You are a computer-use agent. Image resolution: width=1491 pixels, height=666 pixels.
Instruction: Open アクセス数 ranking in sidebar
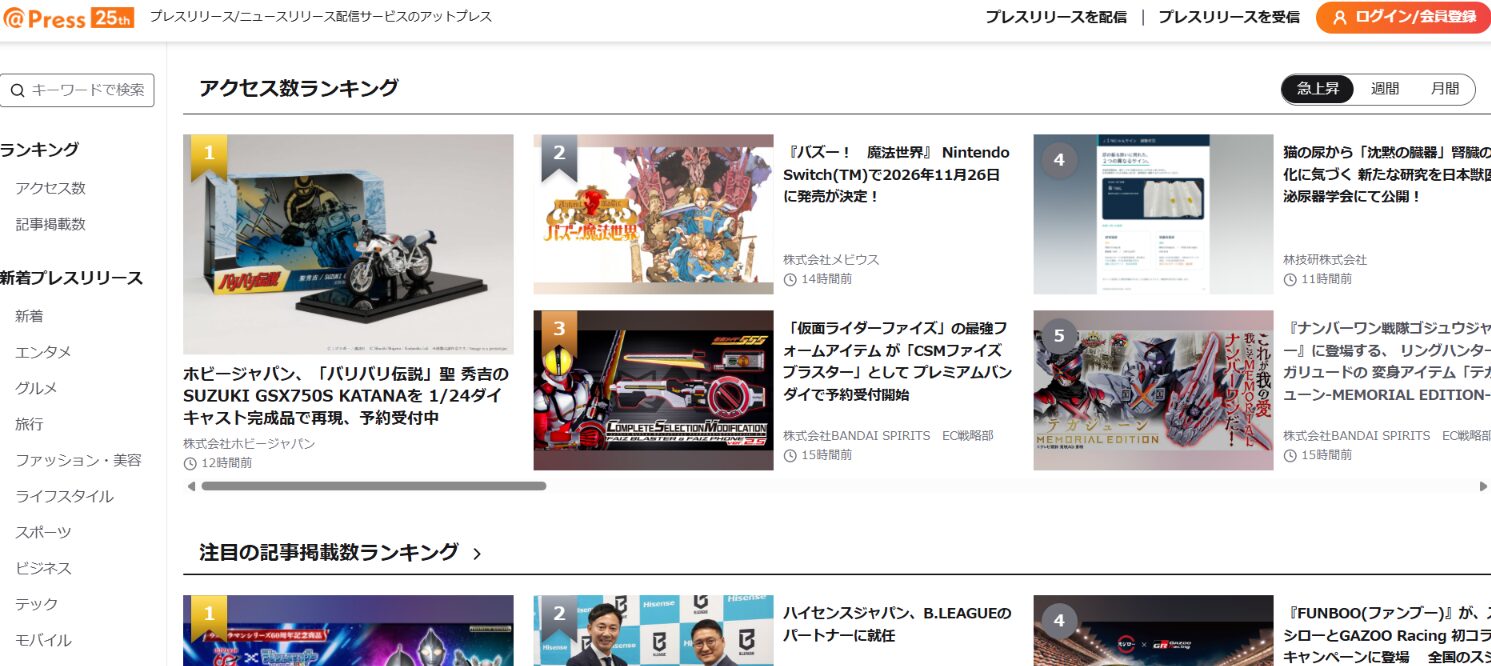click(50, 188)
